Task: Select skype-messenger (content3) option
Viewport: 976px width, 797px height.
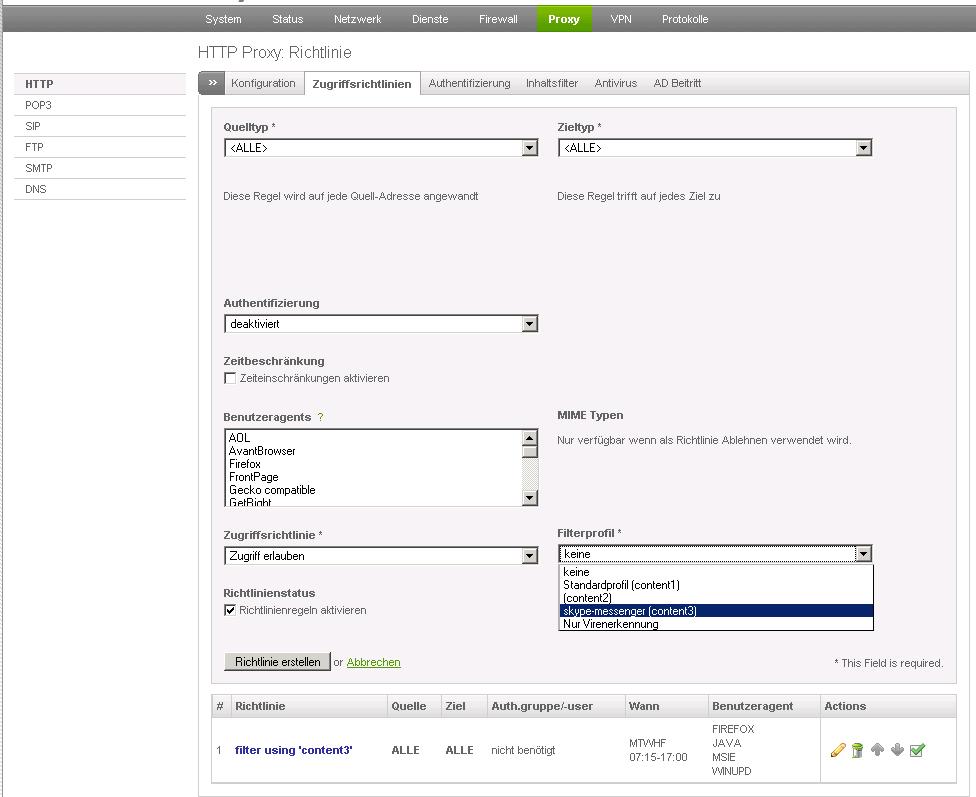Action: (716, 611)
